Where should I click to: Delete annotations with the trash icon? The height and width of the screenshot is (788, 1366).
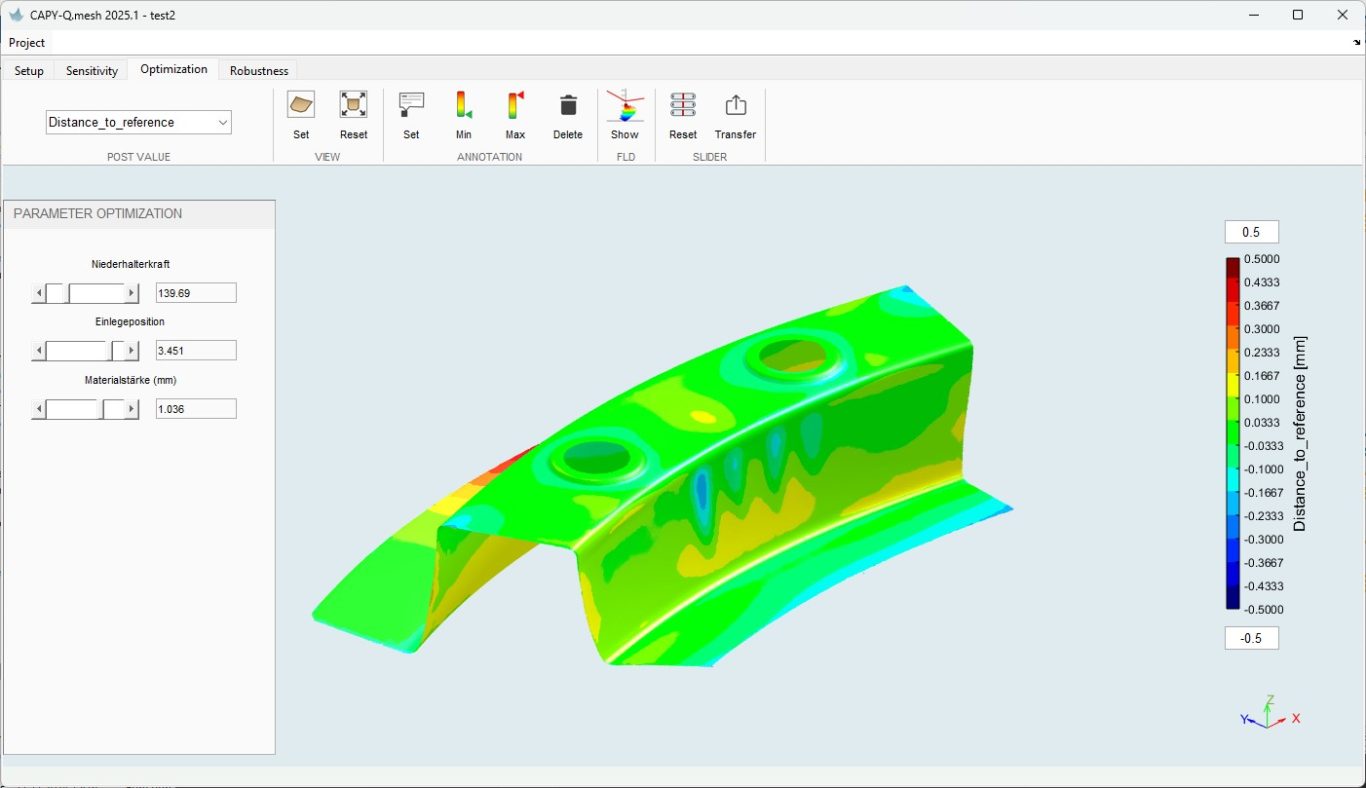568,105
